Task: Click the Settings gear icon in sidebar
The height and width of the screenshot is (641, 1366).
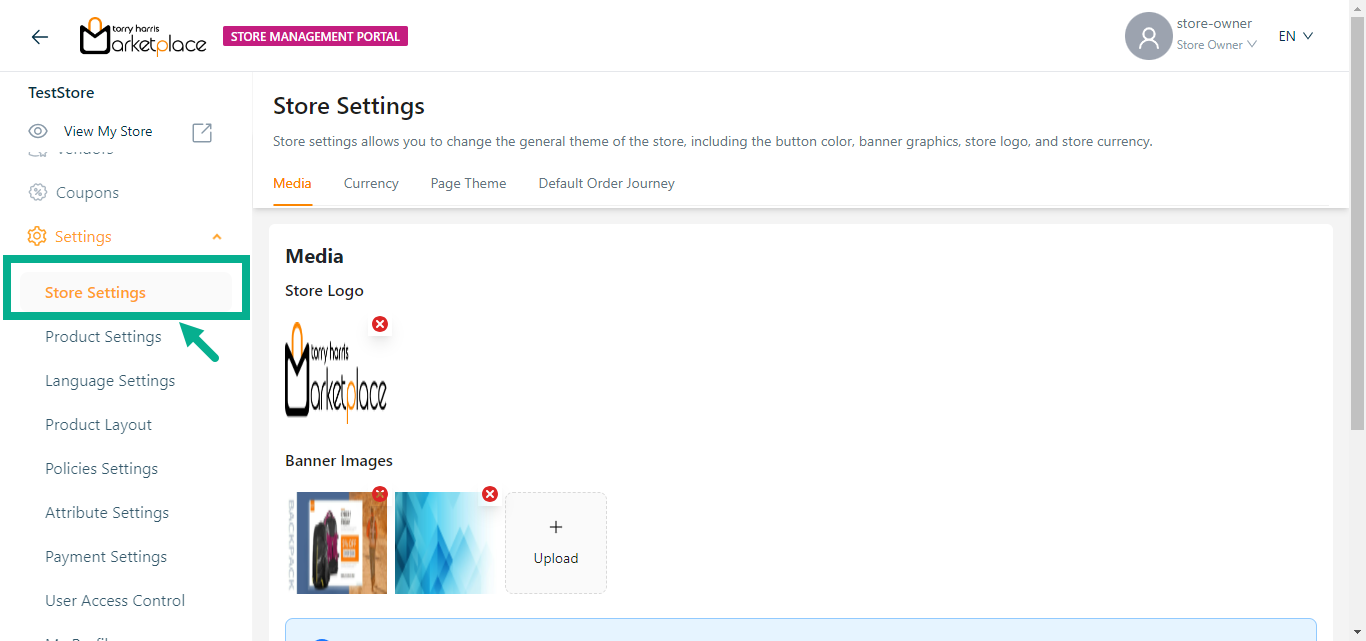Action: click(x=37, y=236)
